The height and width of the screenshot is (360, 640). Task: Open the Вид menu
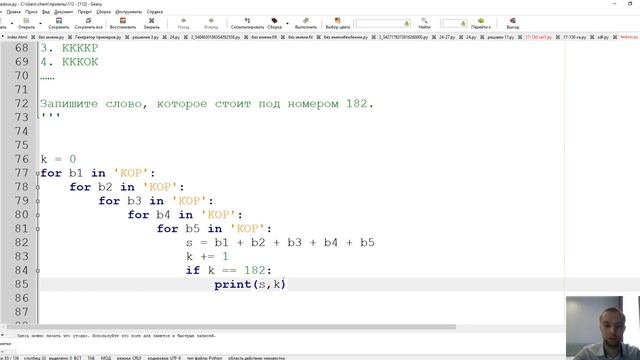(x=46, y=12)
